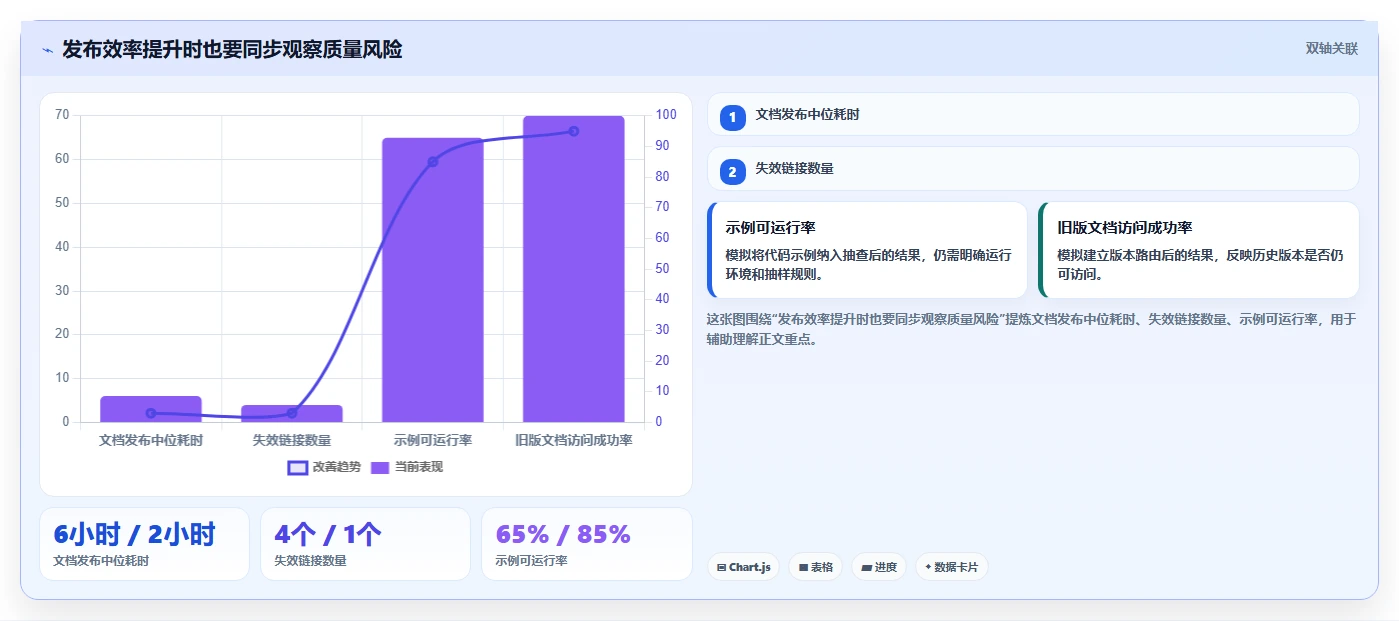Click x-axis label 示例可运行率

pyautogui.click(x=433, y=440)
